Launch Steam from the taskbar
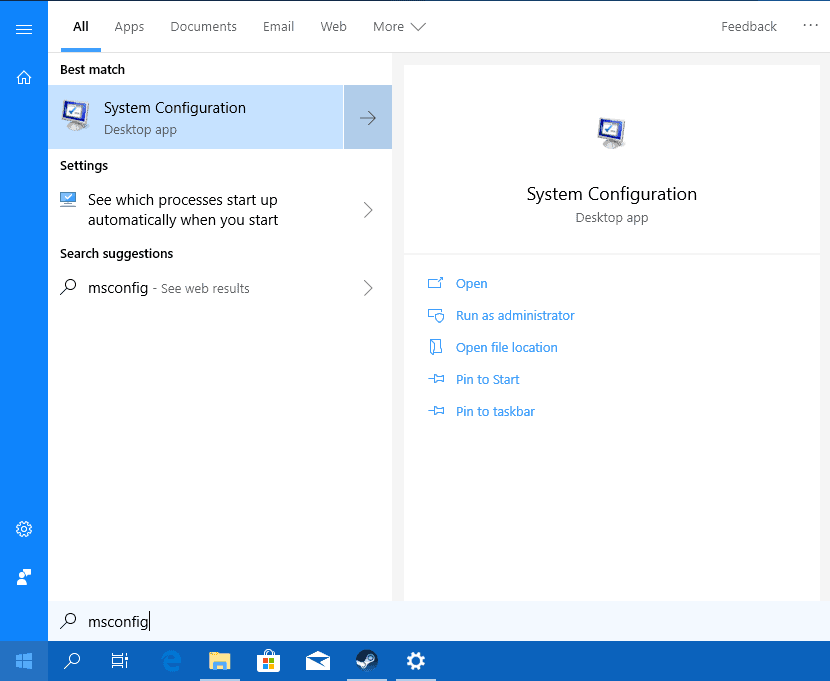The image size is (830, 681). [367, 661]
